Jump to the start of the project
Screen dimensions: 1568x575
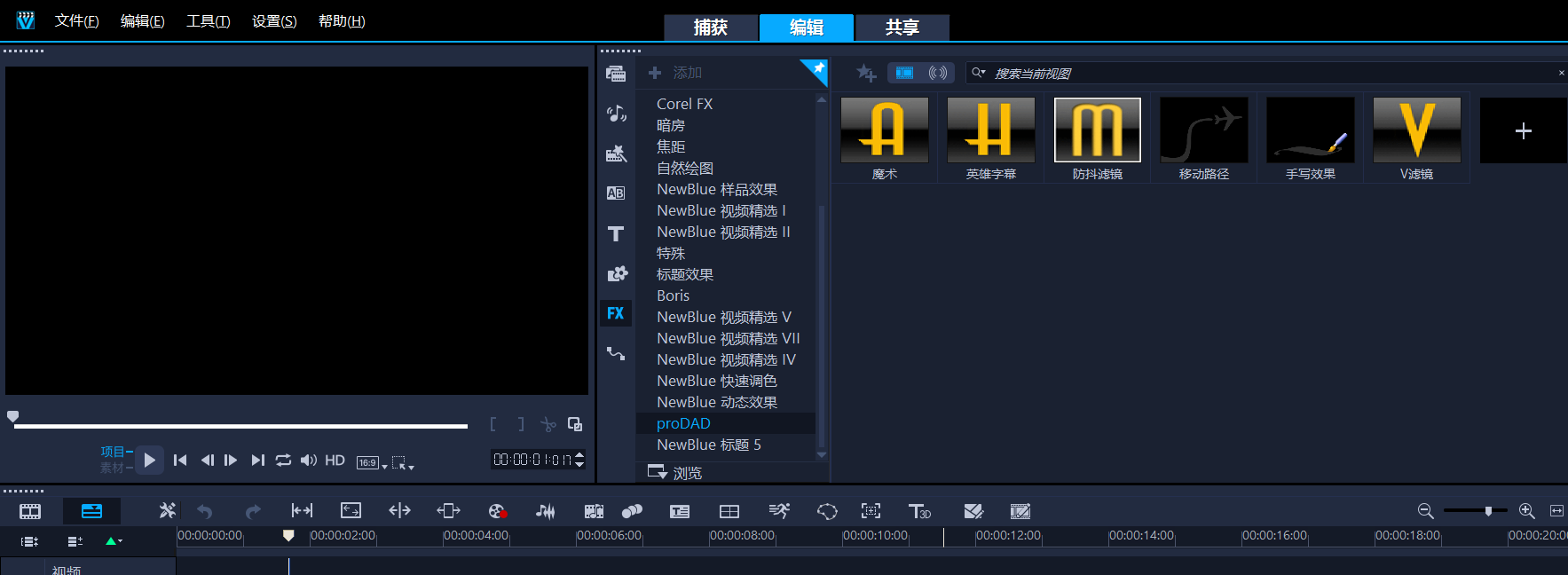180,460
